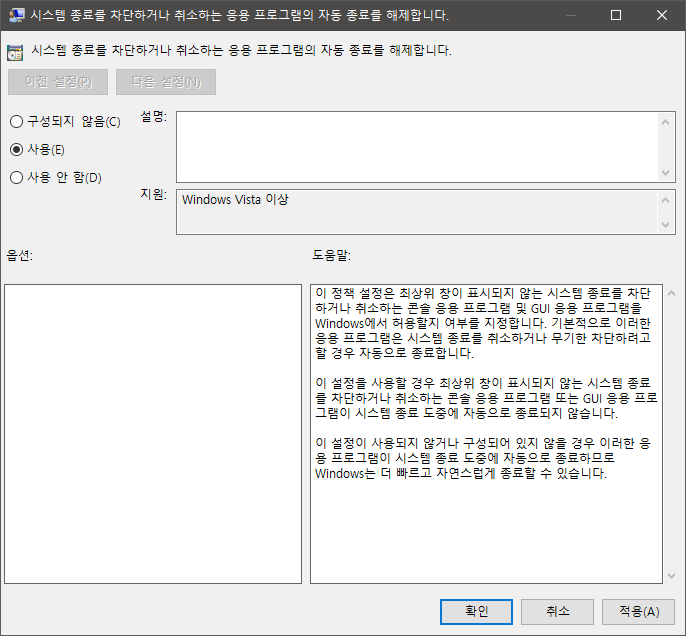The width and height of the screenshot is (686, 636).
Task: Click the title bar application icon
Action: pos(16,15)
